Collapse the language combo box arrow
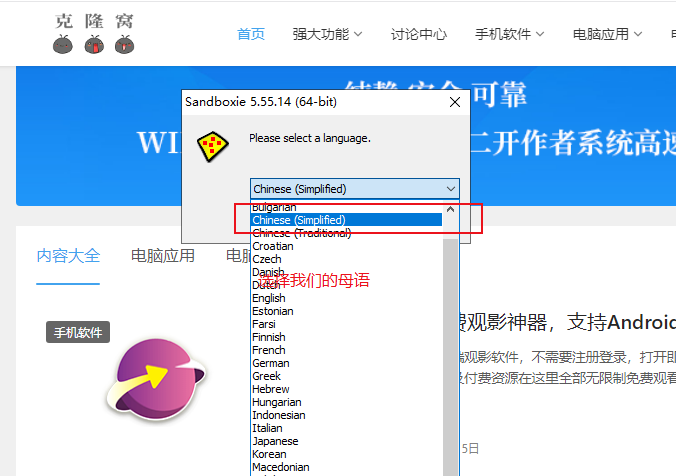 [x=451, y=189]
